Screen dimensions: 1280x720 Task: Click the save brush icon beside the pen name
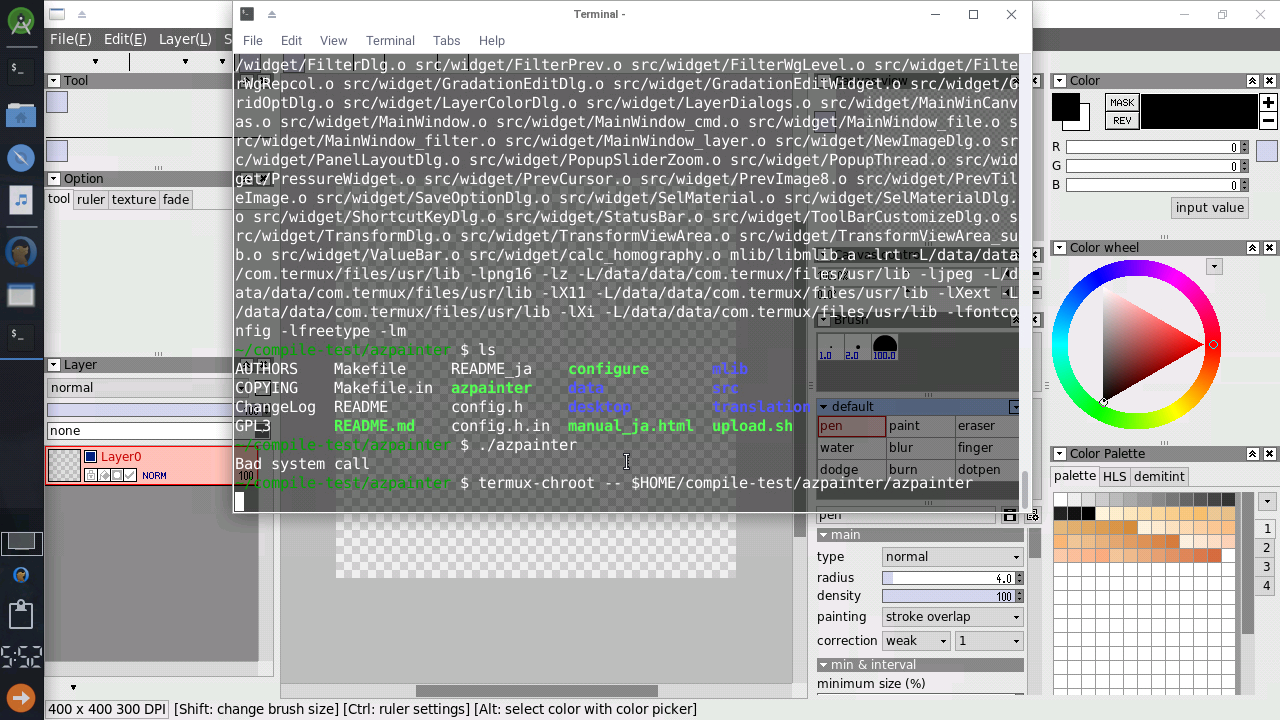[x=1010, y=516]
